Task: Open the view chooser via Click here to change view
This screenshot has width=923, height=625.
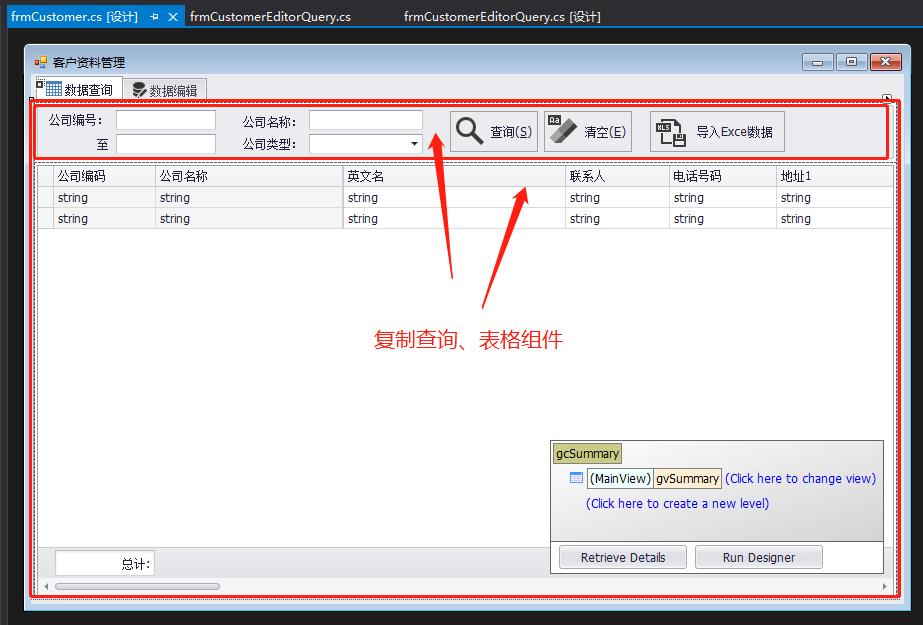Action: tap(801, 478)
